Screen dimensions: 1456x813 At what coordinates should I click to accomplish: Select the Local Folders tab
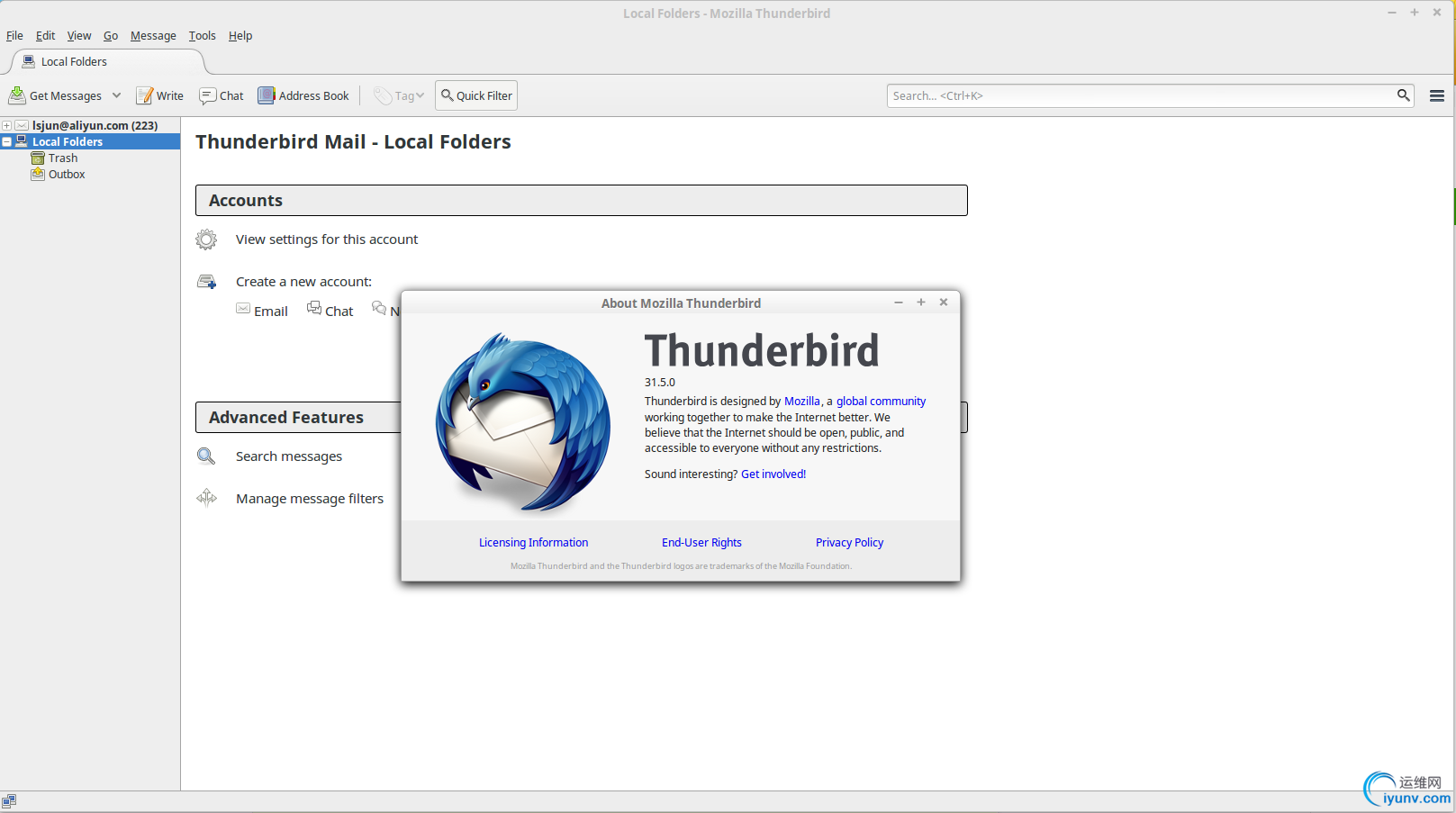click(106, 61)
